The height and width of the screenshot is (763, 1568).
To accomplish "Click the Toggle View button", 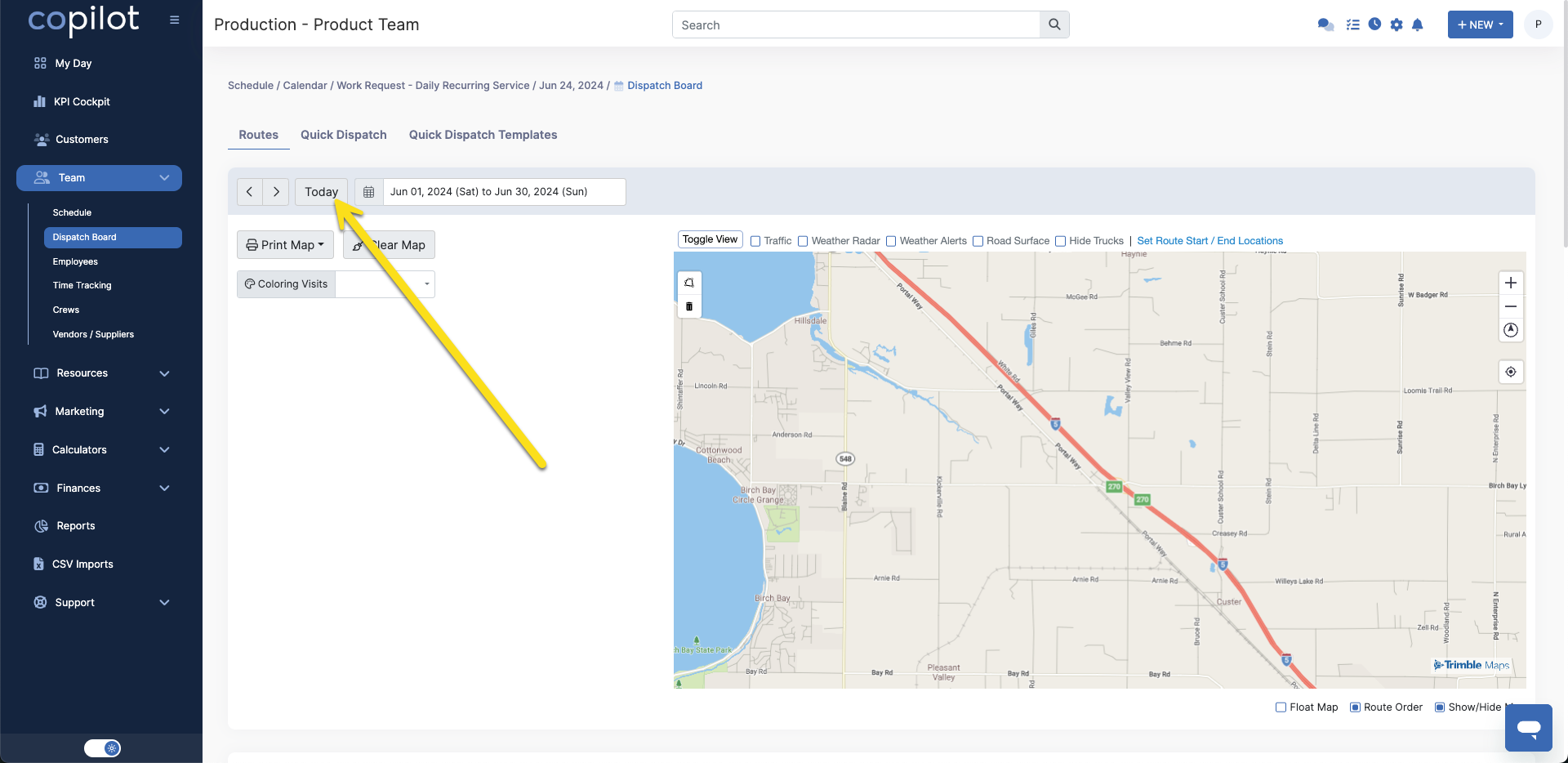I will point(710,239).
